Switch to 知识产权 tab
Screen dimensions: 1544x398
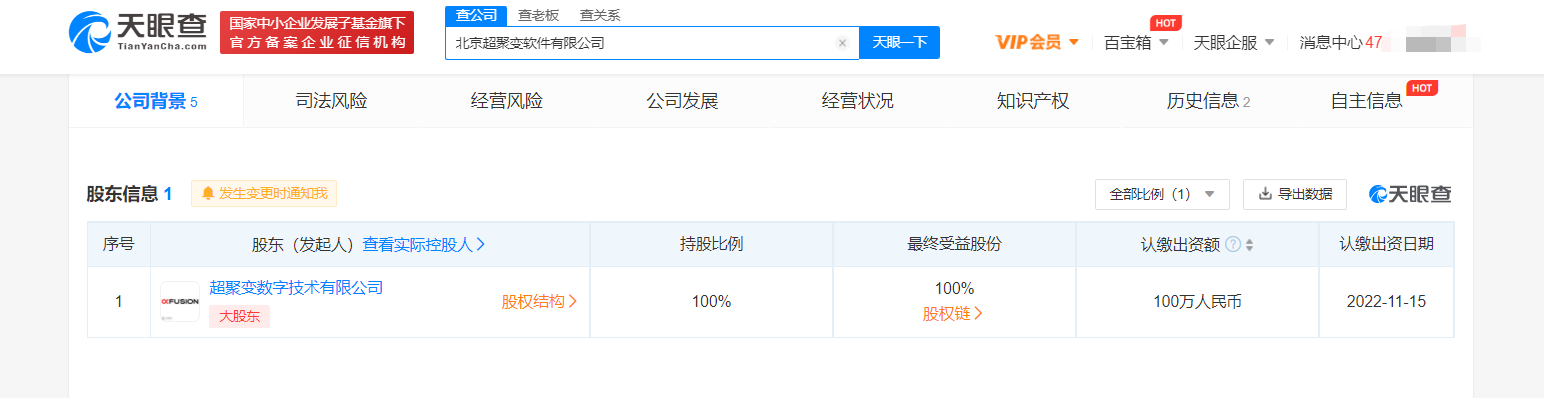(1033, 101)
